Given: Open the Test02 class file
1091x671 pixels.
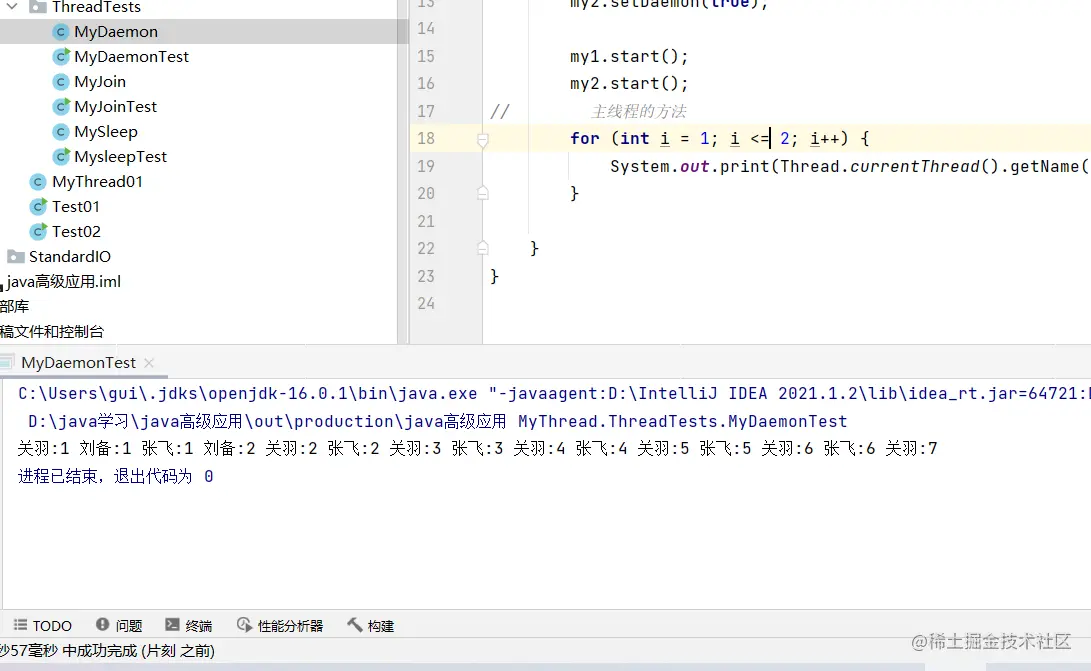Looking at the screenshot, I should pyautogui.click(x=77, y=232).
